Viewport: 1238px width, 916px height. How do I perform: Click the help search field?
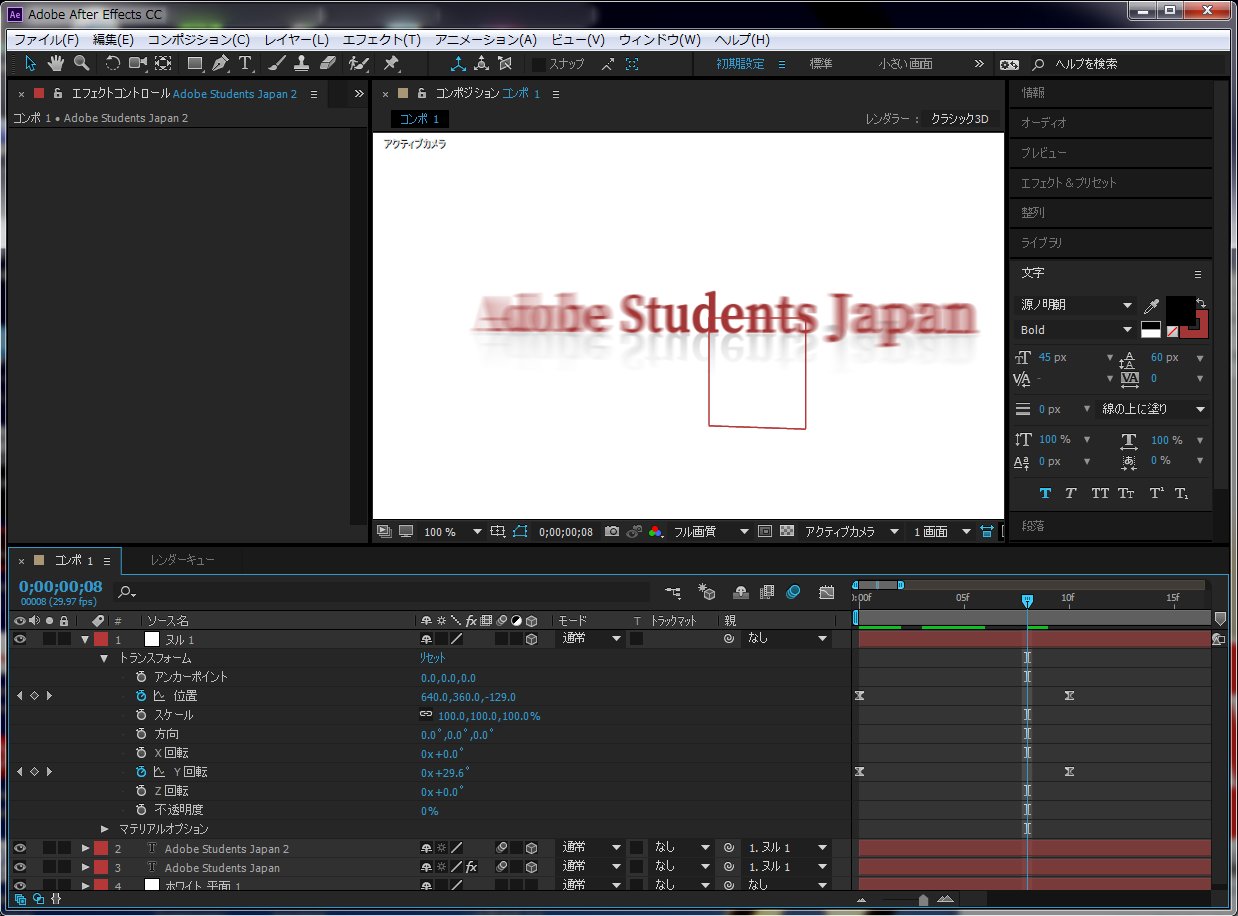pyautogui.click(x=1131, y=64)
